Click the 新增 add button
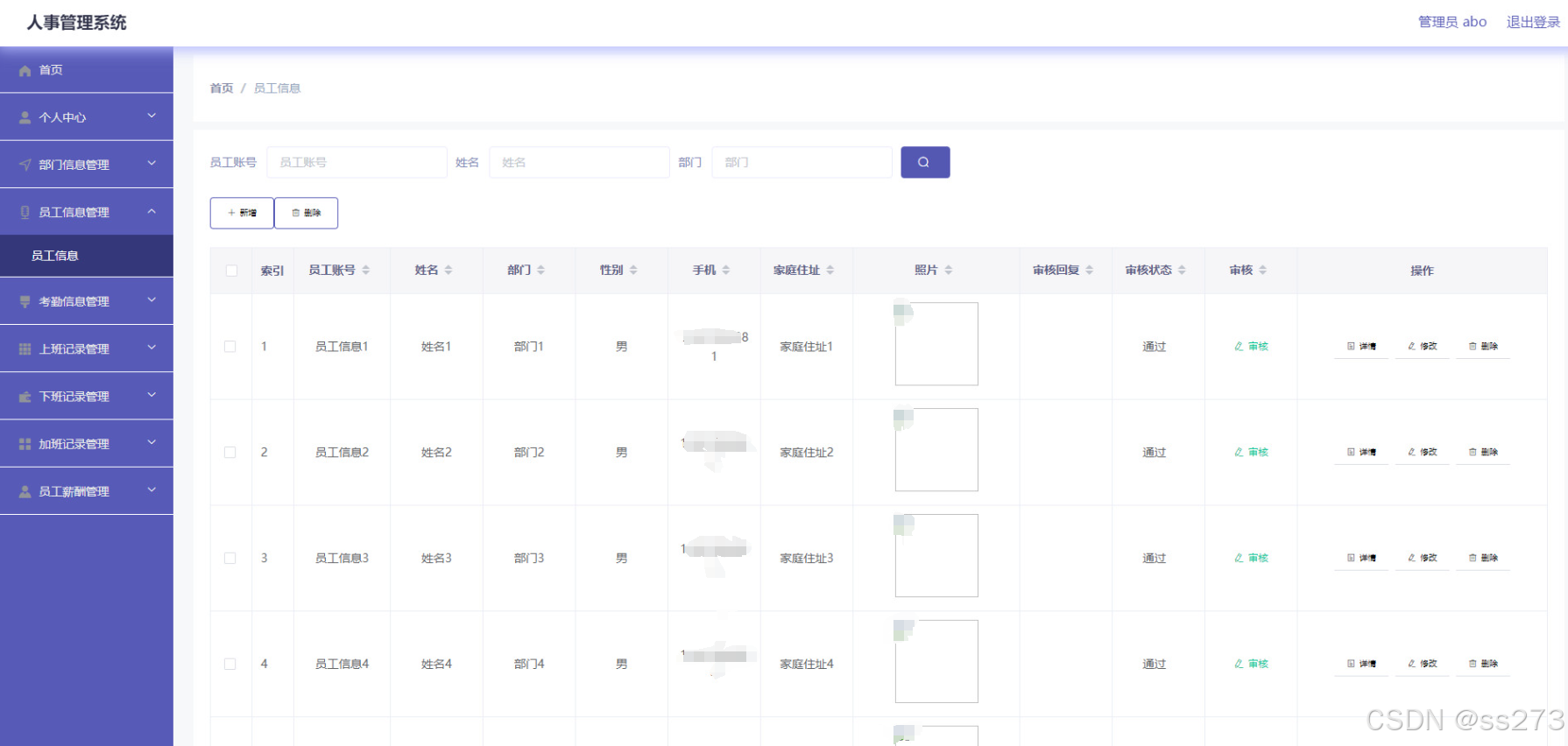1568x746 pixels. coord(242,213)
